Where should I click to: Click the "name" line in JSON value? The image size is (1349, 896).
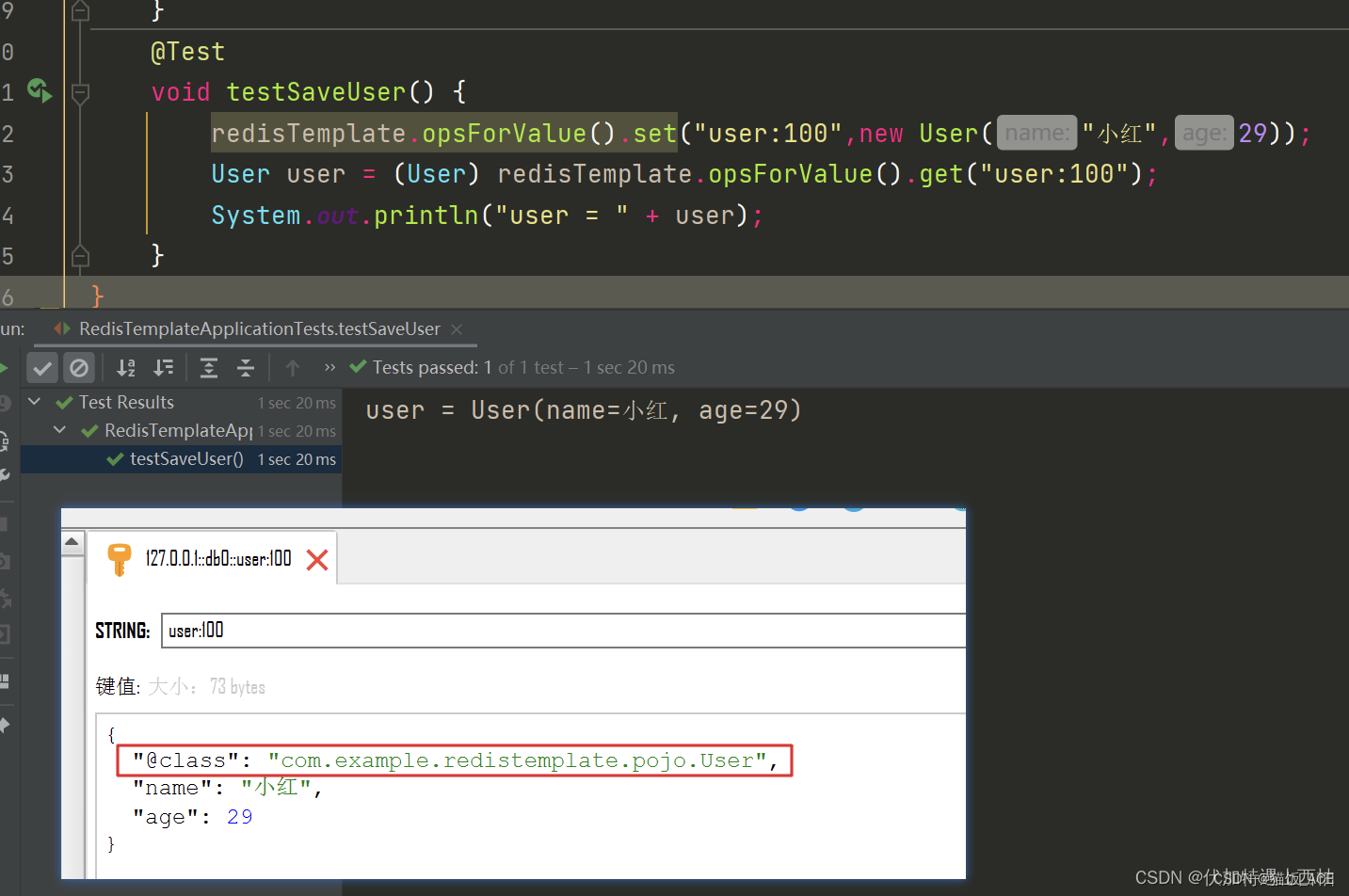coord(228,788)
